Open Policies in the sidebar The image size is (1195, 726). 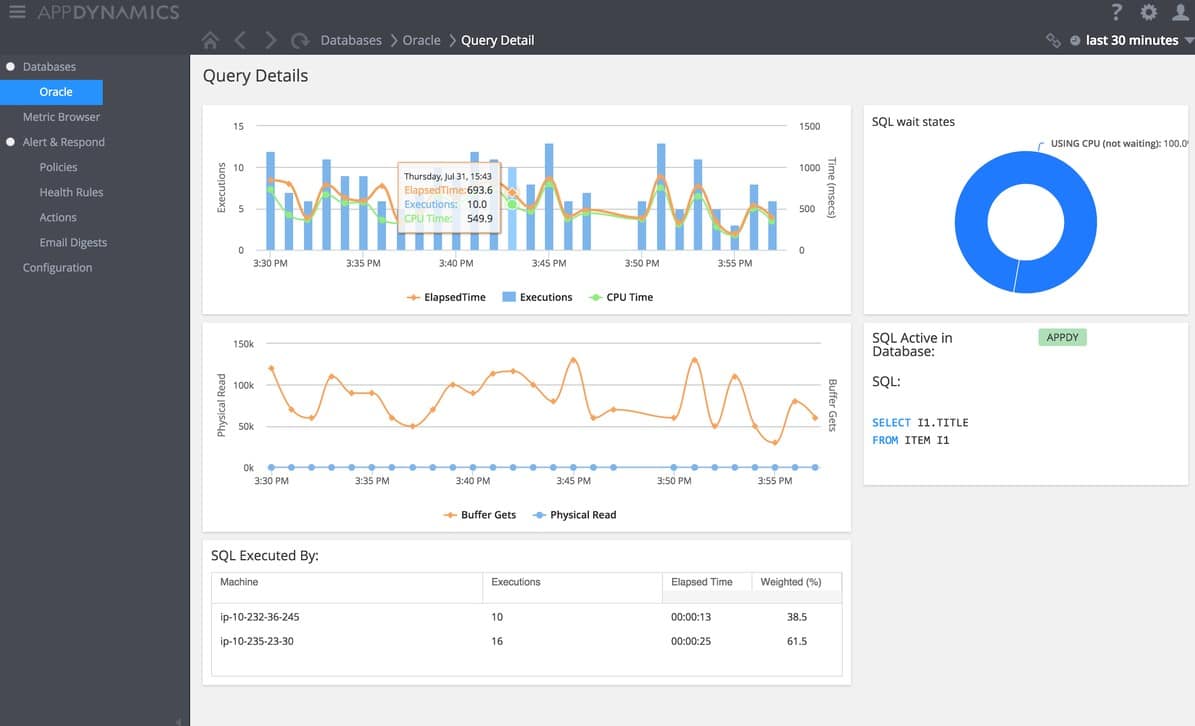pyautogui.click(x=58, y=167)
